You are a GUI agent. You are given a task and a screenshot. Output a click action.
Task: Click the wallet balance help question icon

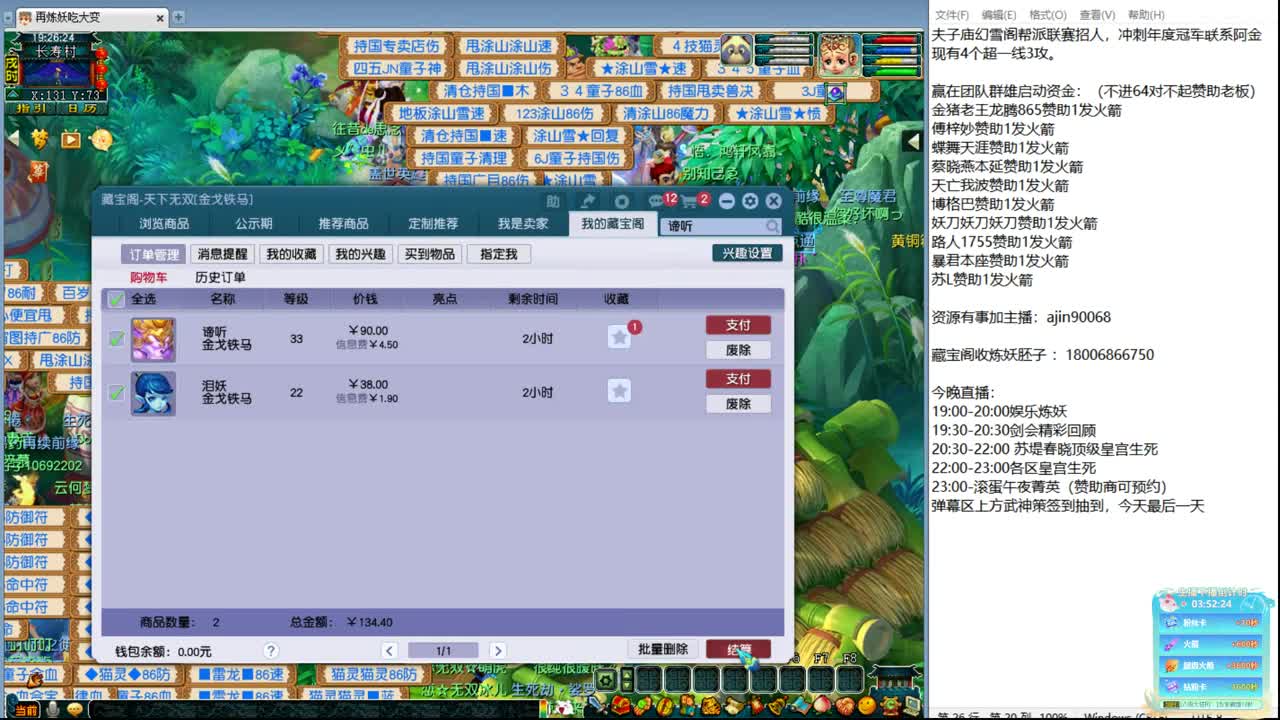[x=271, y=651]
